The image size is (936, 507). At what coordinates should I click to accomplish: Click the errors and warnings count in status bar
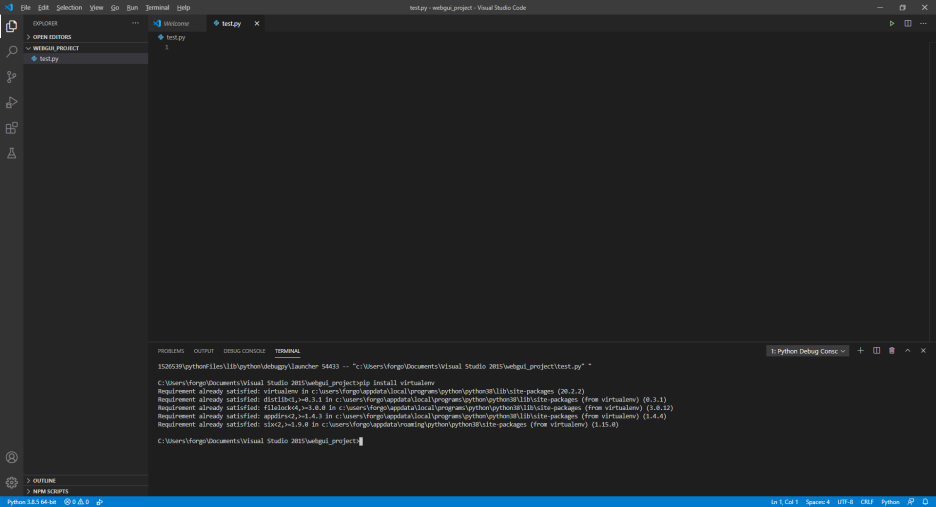[x=76, y=502]
